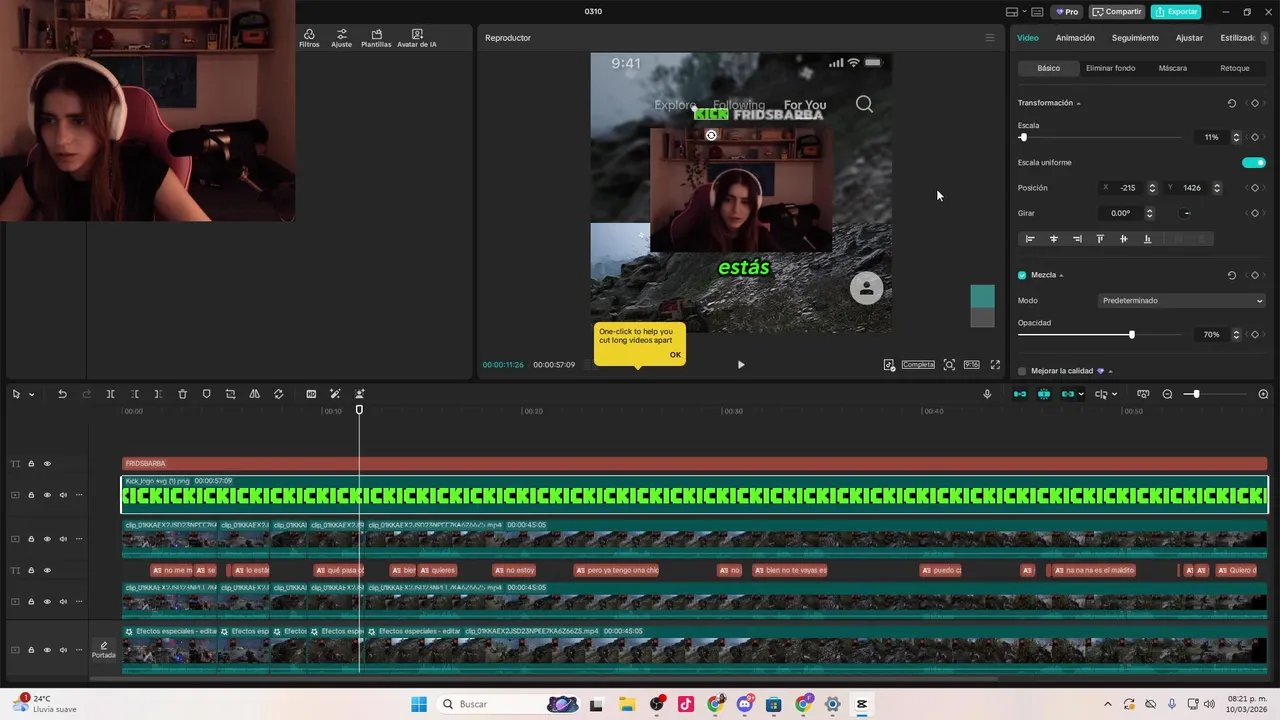Click the Opacidad slider handle
The image size is (1280, 720).
coord(1132,335)
